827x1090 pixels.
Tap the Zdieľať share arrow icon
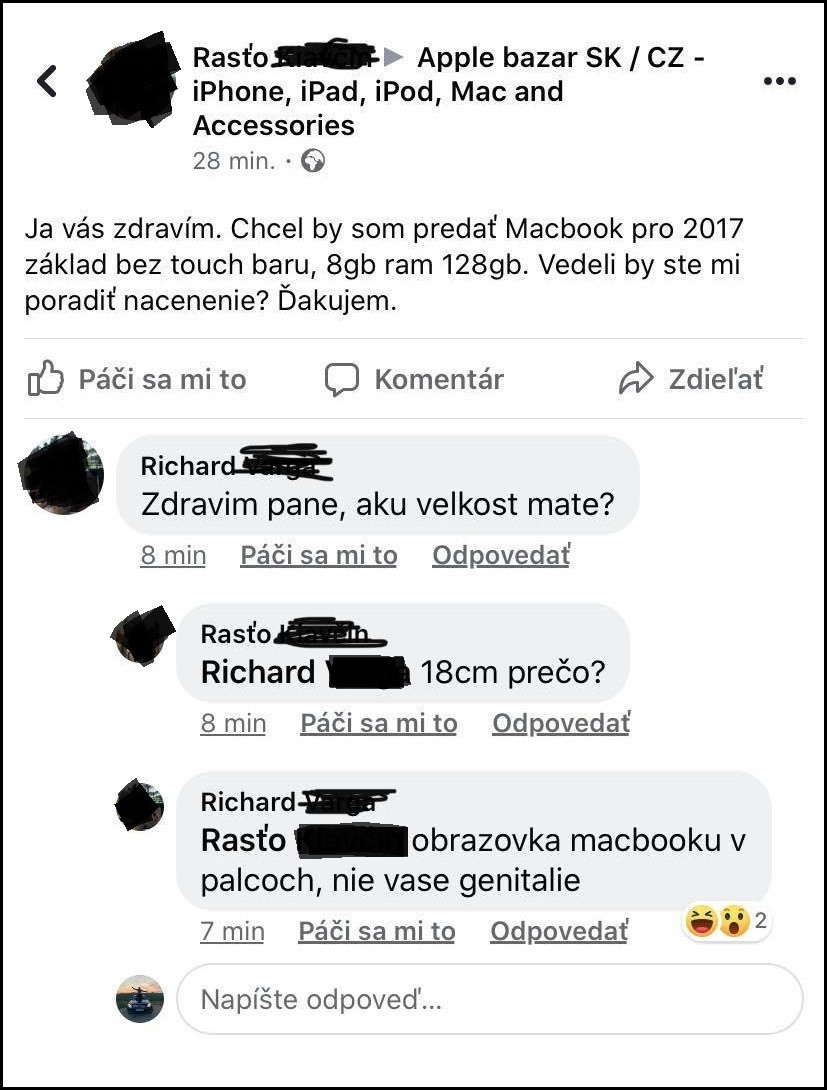coord(636,379)
